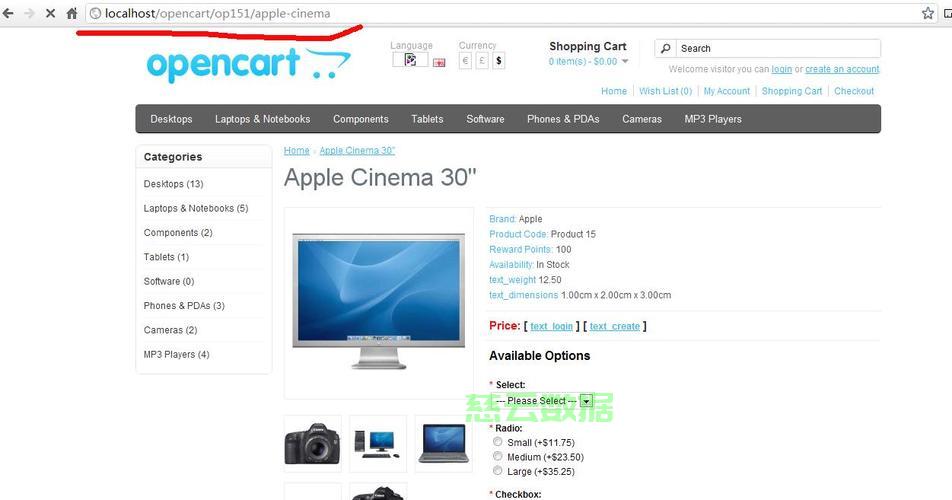Open the Please Select dropdown
This screenshot has width=952, height=500.
click(x=542, y=400)
